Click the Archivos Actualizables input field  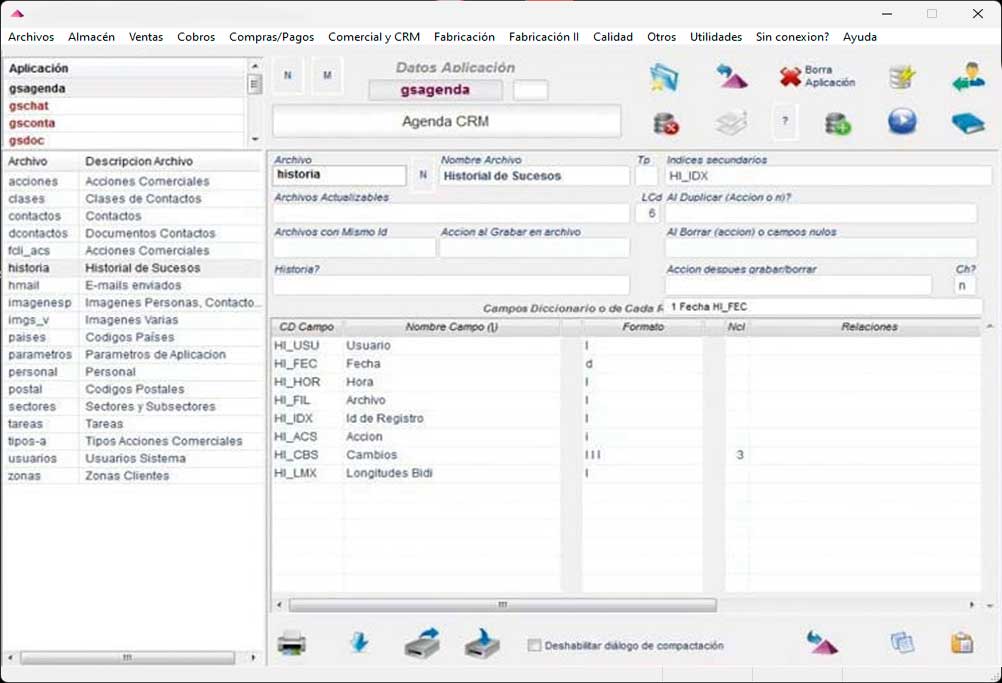click(451, 213)
